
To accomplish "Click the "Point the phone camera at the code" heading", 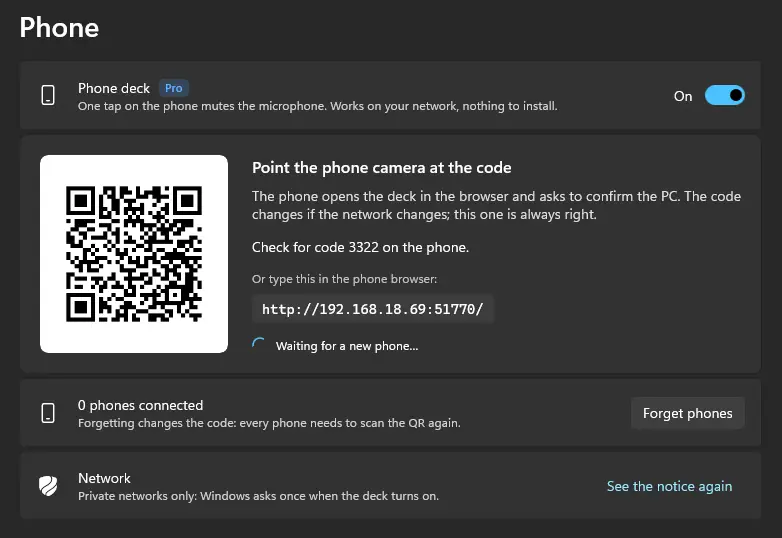I will click(x=382, y=168).
